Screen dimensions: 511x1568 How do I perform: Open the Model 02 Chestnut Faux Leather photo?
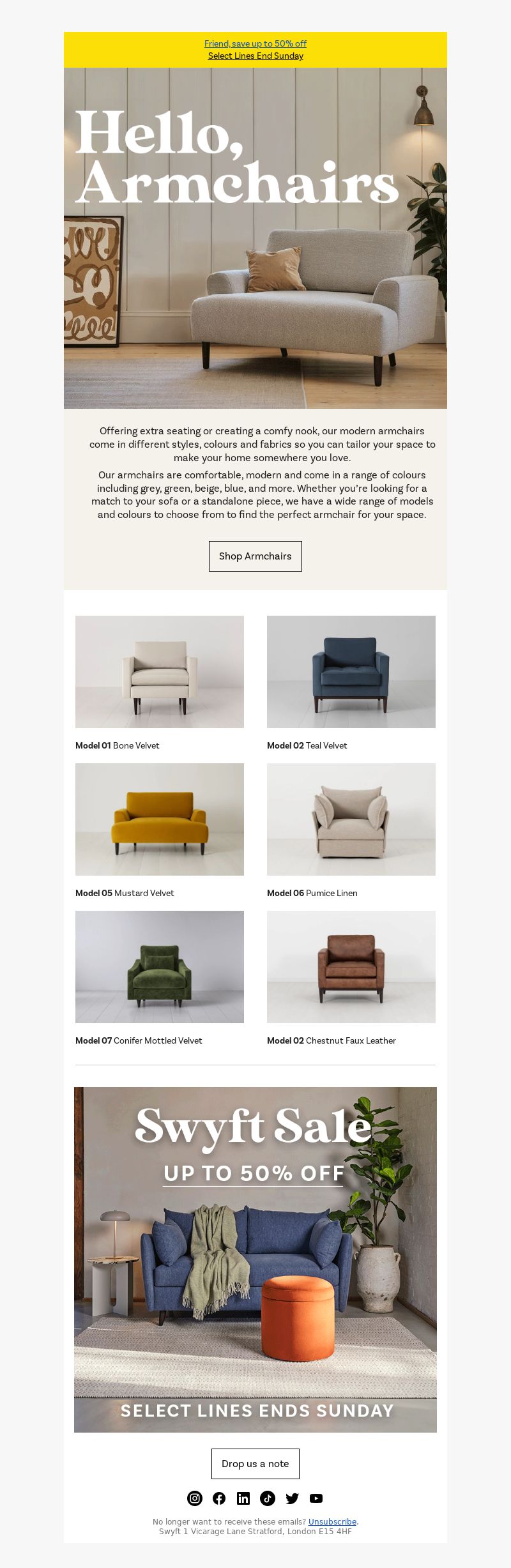[x=351, y=967]
